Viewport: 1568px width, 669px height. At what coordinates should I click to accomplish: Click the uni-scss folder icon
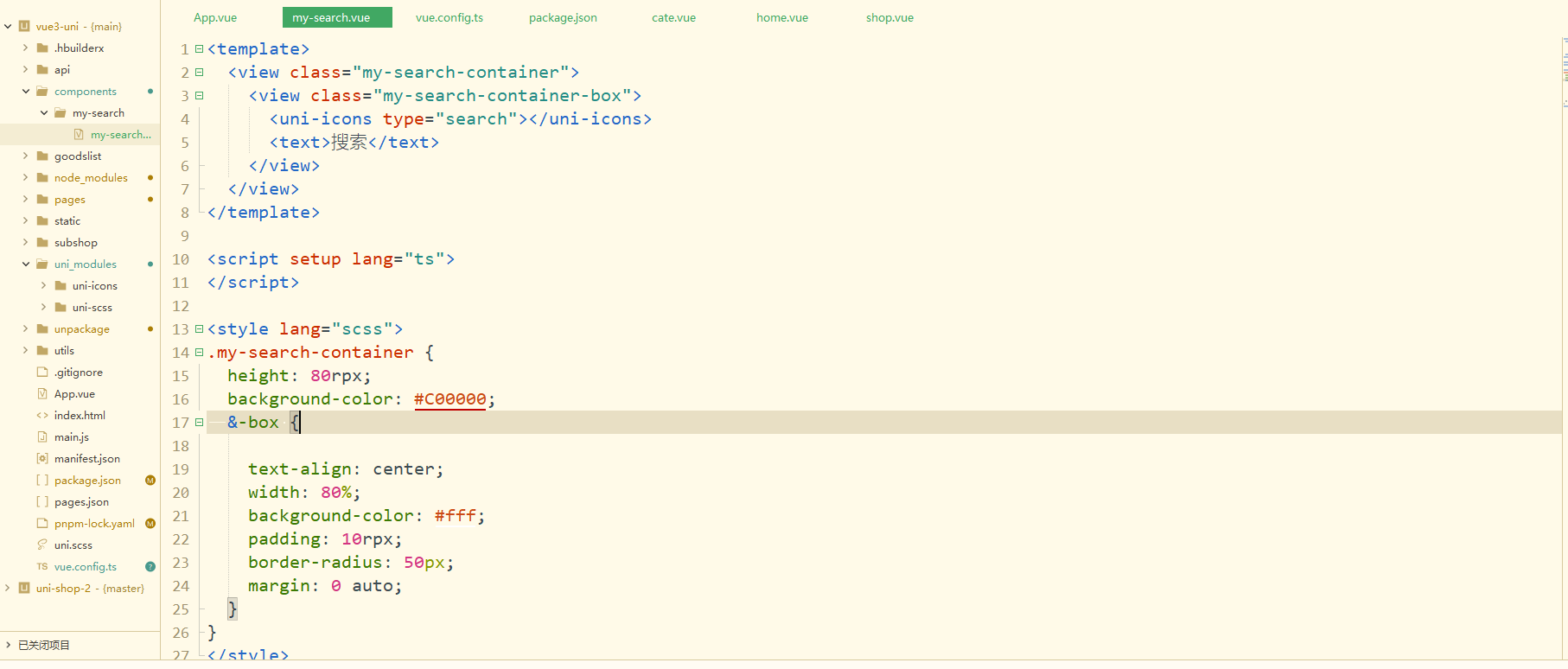click(61, 308)
